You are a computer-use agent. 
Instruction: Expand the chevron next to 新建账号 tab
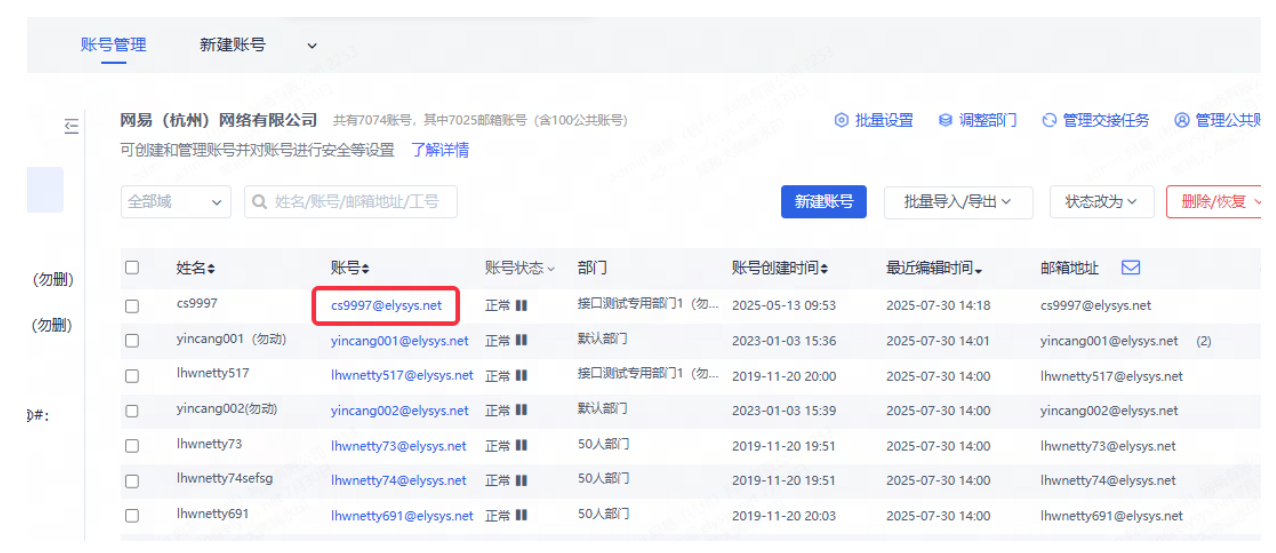tap(311, 46)
